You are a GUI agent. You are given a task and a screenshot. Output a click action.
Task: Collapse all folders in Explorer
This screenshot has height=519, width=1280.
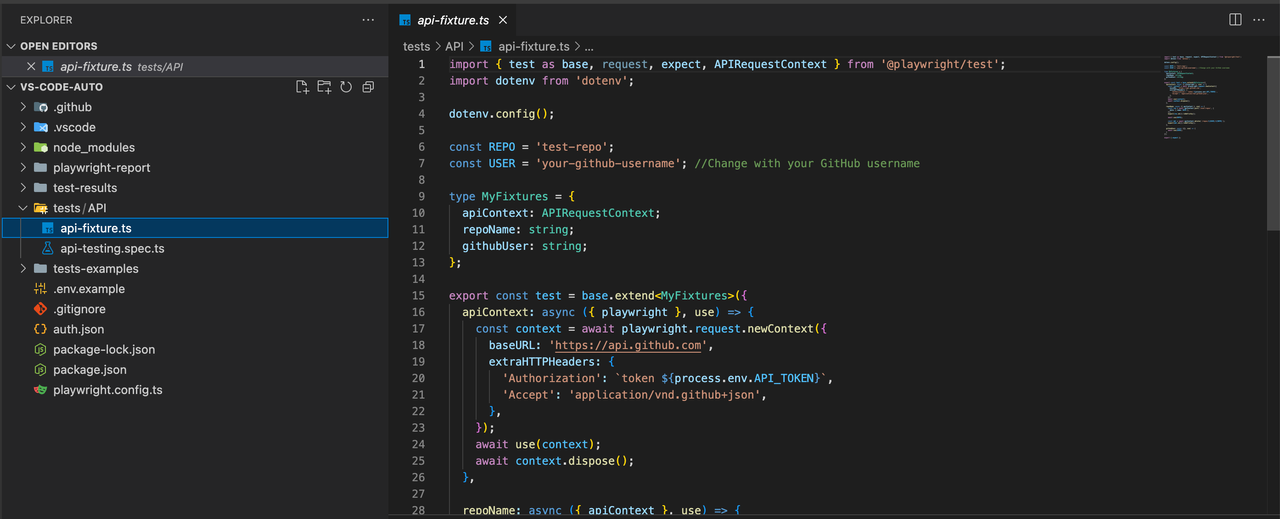point(368,87)
